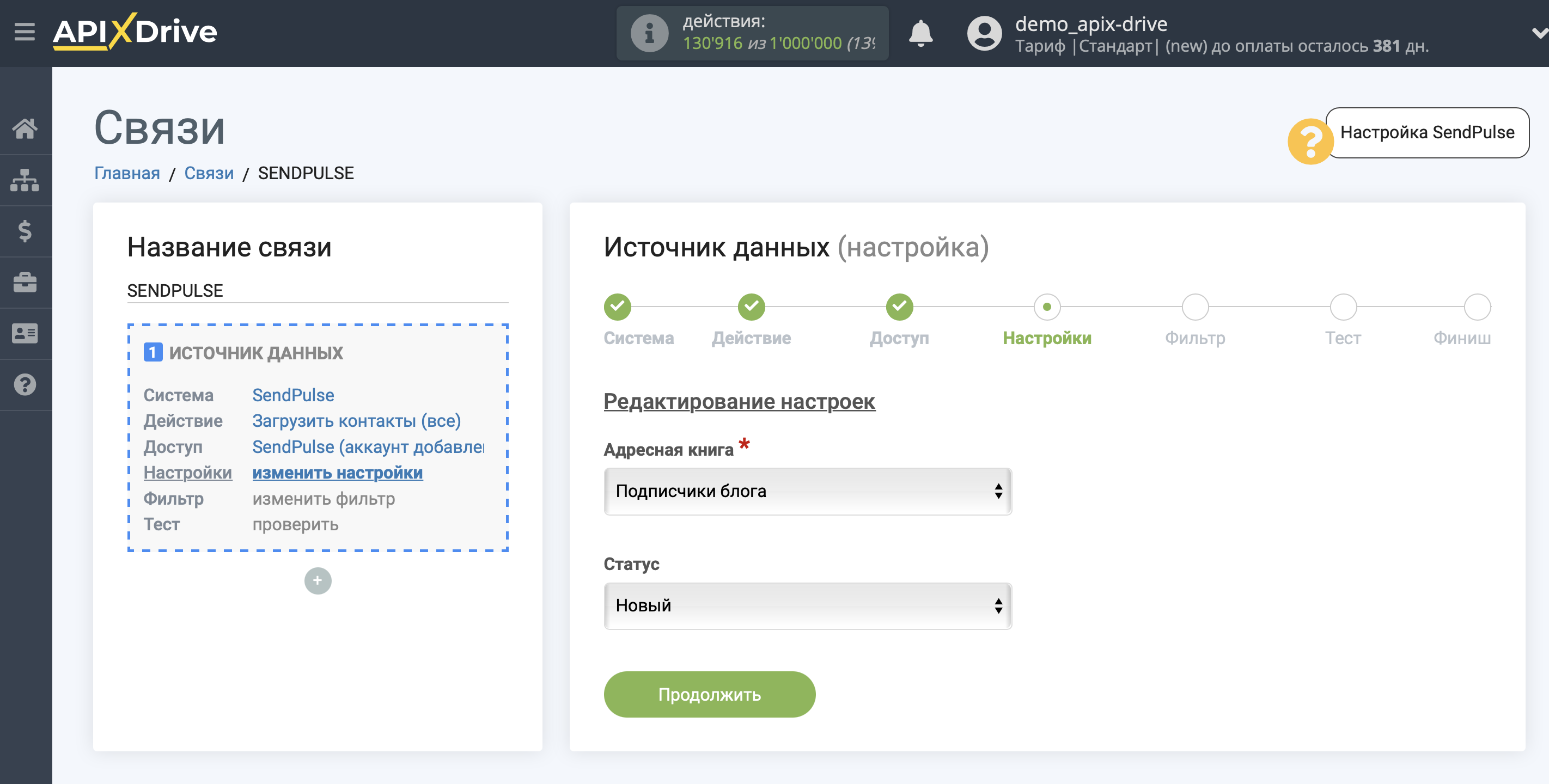Open connections sitemap icon in sidebar
Viewport: 1549px width, 784px height.
tap(25, 180)
